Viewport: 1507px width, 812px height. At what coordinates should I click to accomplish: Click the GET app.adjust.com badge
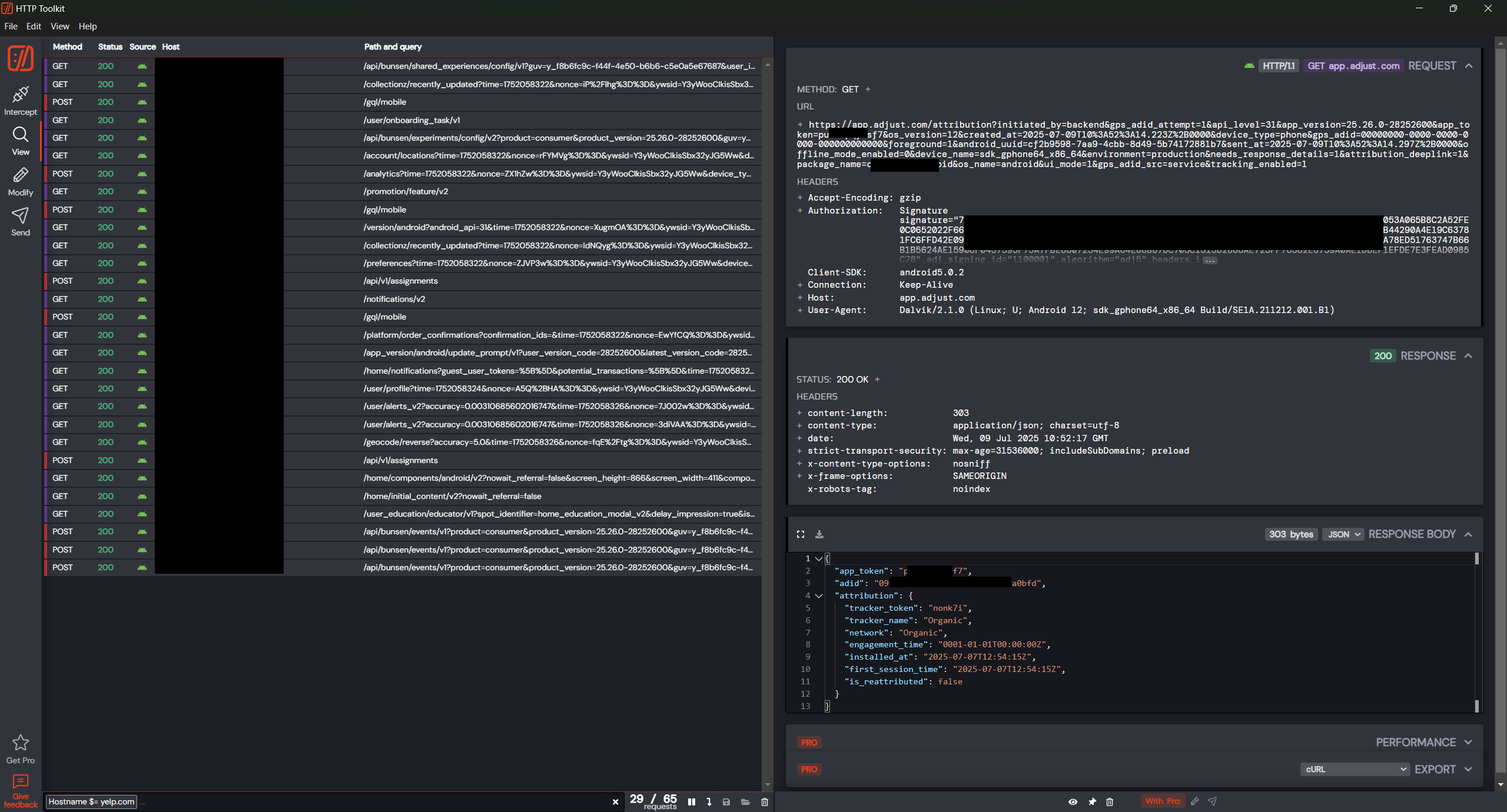click(x=1353, y=66)
